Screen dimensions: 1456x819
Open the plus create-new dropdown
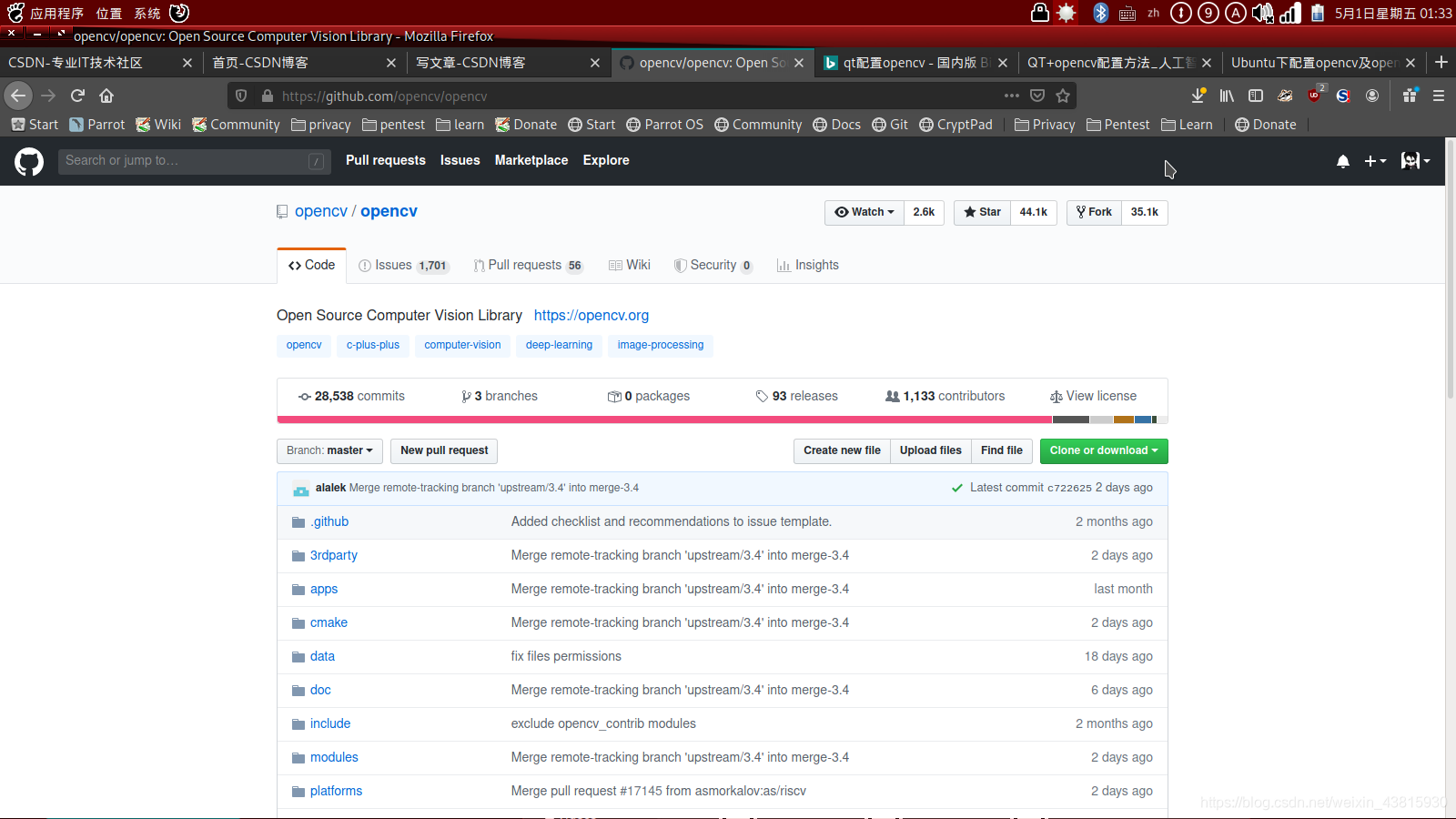tap(1375, 161)
